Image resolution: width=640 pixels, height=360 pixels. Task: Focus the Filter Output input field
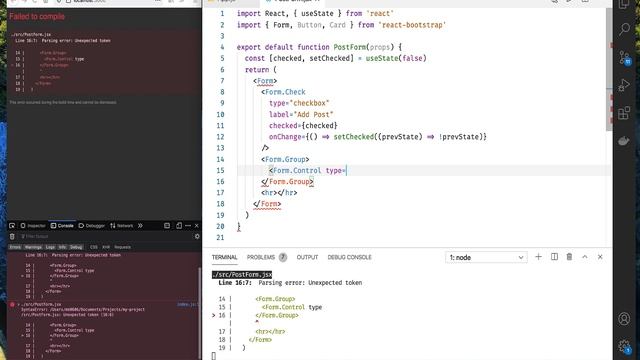pos(105,236)
